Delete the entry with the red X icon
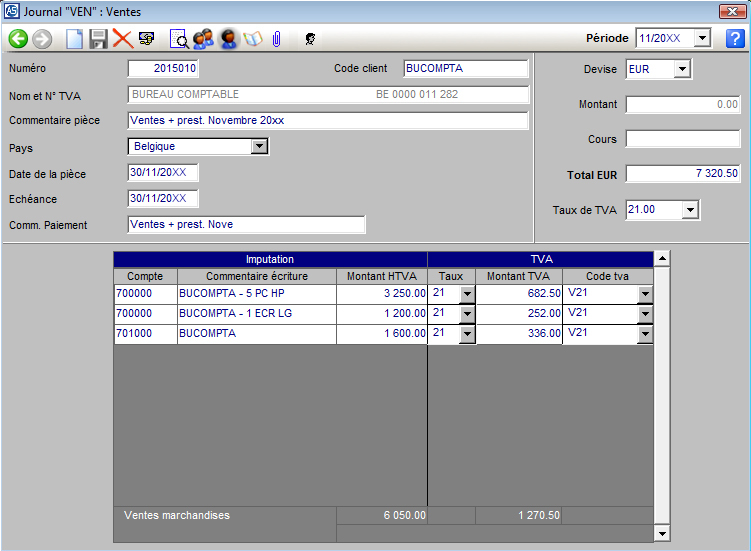This screenshot has height=551, width=751. (122, 39)
